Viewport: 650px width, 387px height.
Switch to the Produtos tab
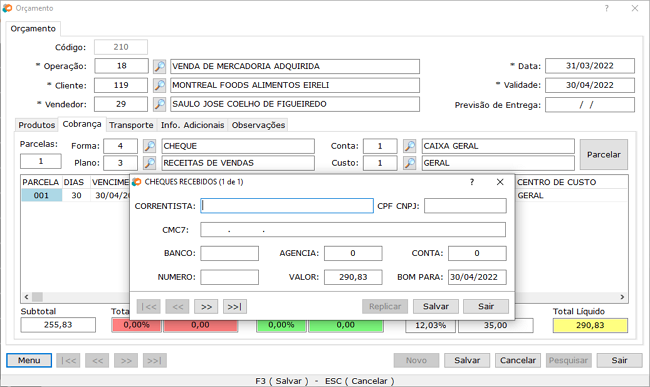click(x=36, y=125)
